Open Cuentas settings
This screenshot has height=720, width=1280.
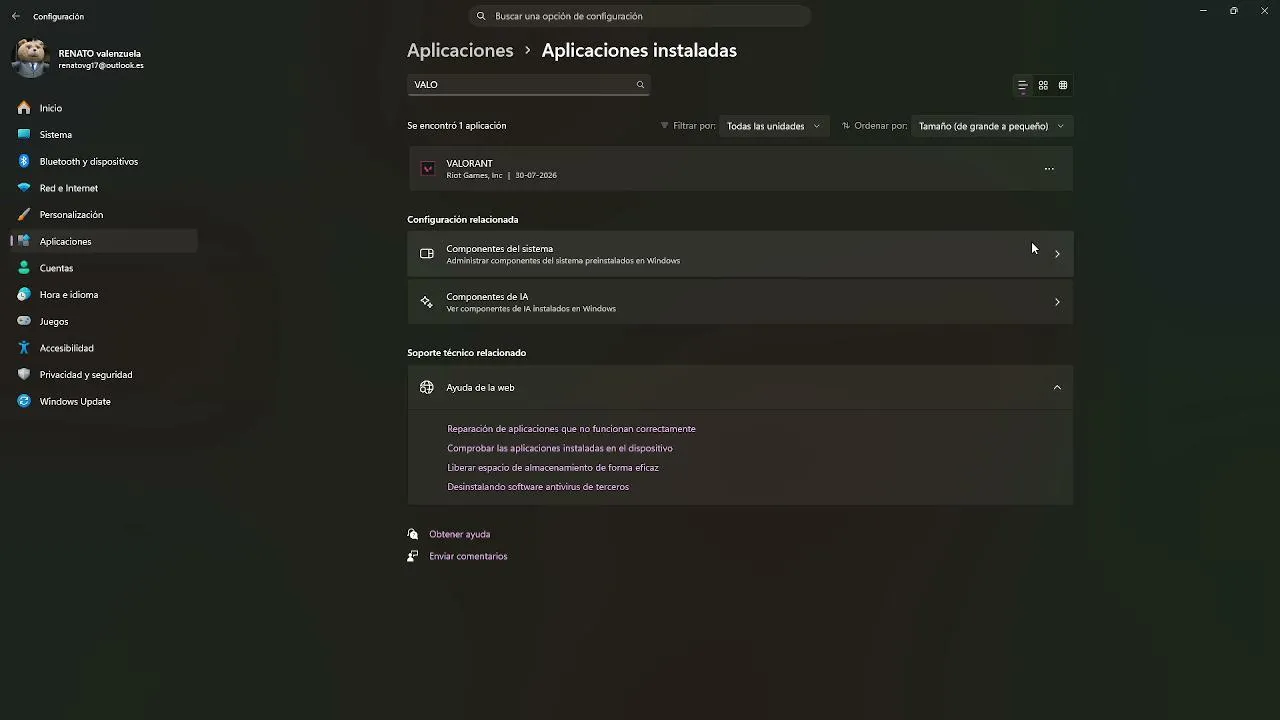(104, 268)
